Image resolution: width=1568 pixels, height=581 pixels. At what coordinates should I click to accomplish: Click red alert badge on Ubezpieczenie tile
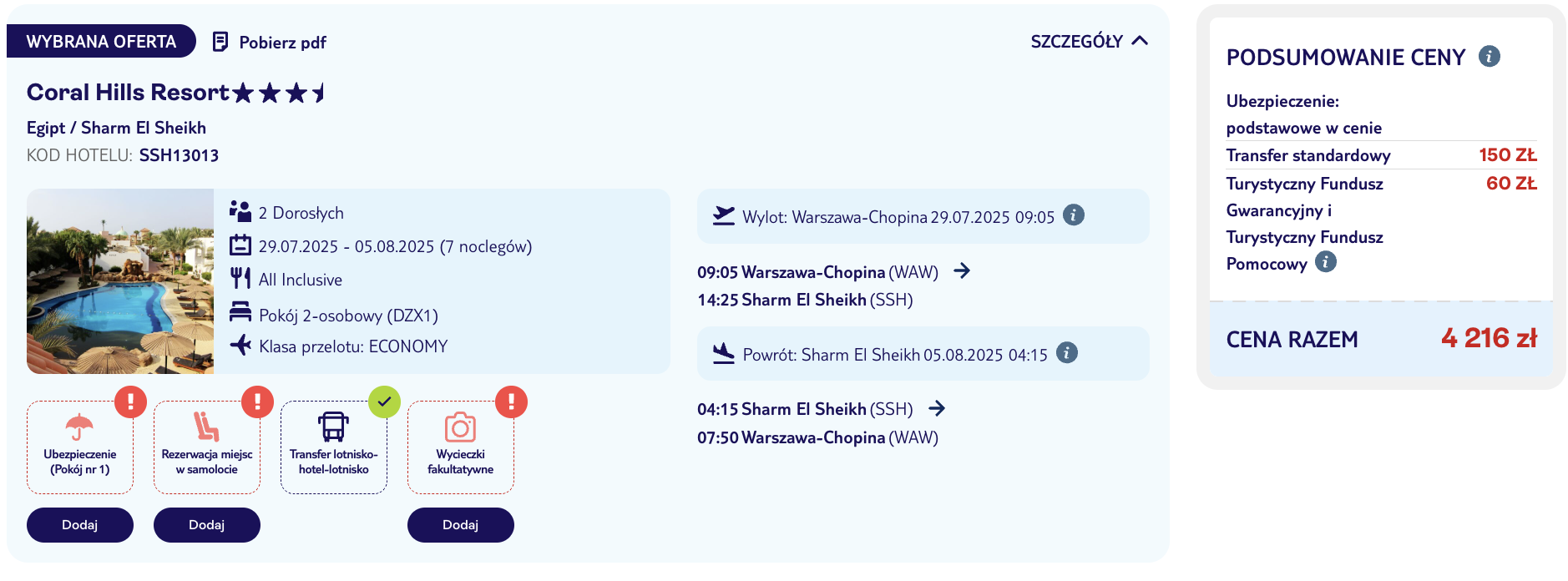[130, 402]
